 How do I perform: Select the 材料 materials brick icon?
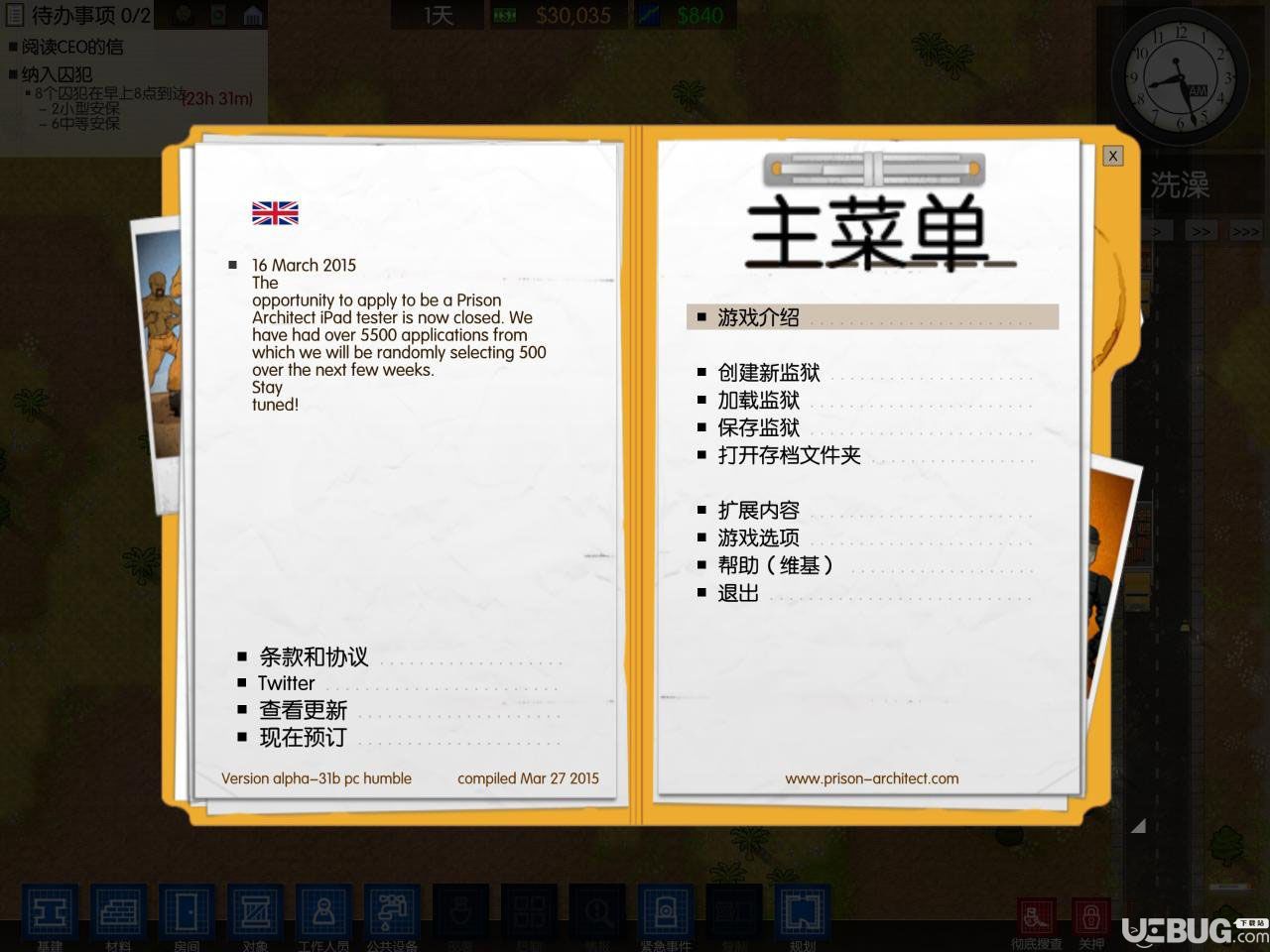coord(118,912)
